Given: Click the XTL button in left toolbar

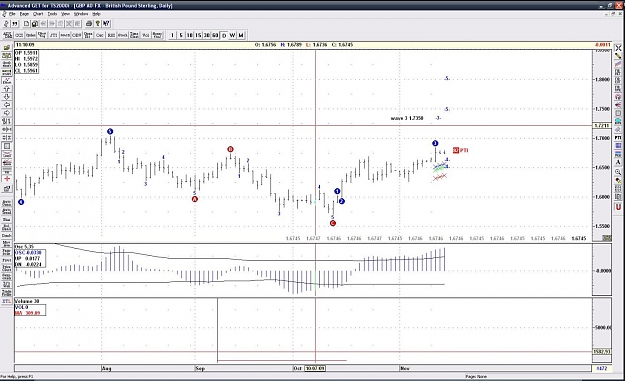Looking at the screenshot, I should coord(7,301).
